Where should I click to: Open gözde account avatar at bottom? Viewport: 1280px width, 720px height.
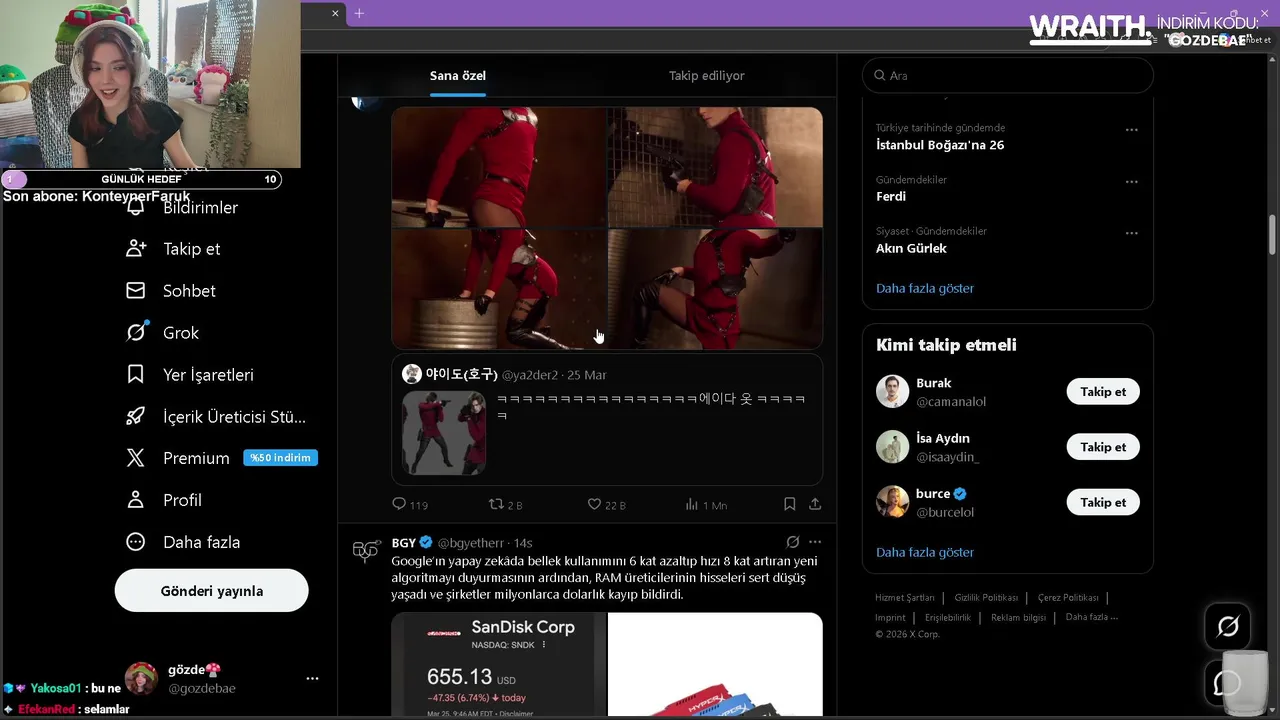tap(141, 678)
